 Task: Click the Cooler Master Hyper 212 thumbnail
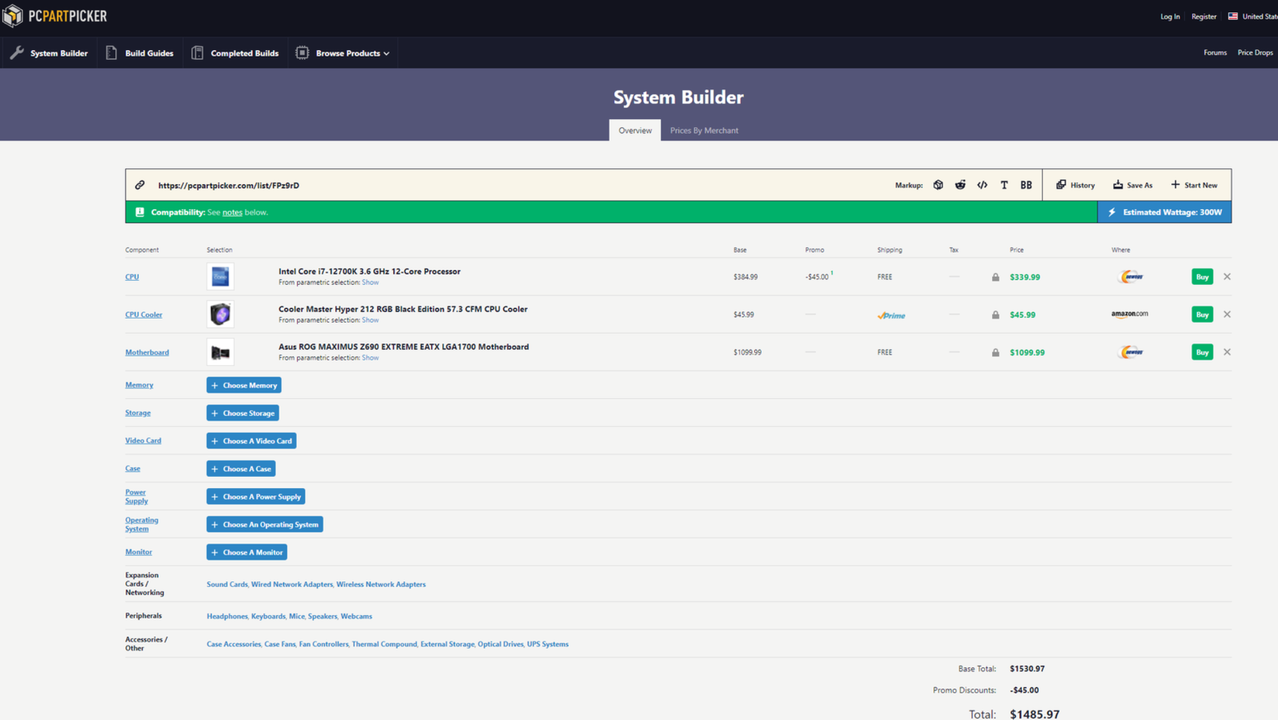(220, 314)
